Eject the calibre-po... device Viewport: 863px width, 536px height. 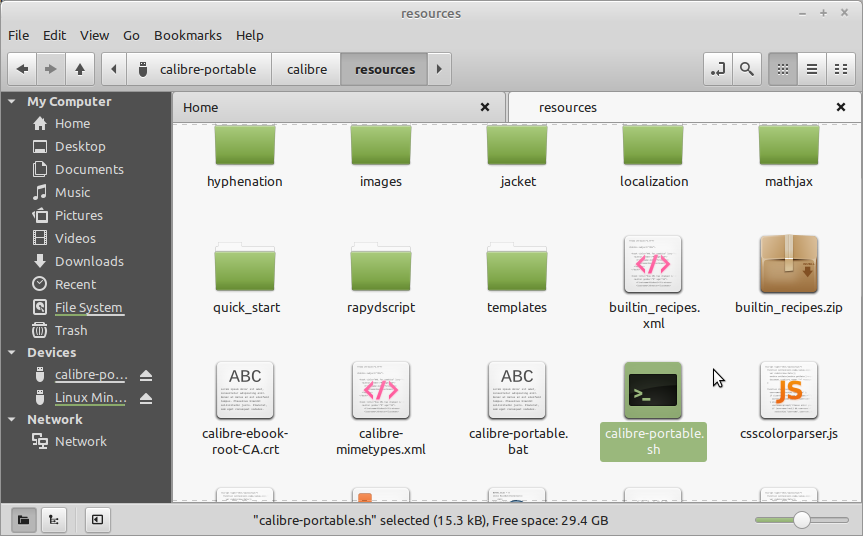click(x=146, y=375)
